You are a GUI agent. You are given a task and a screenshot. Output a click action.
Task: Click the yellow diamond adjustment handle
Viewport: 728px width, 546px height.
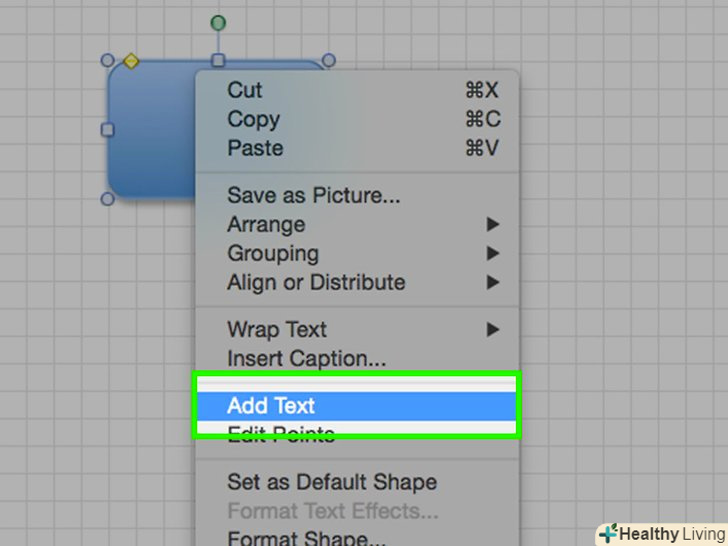(x=131, y=62)
